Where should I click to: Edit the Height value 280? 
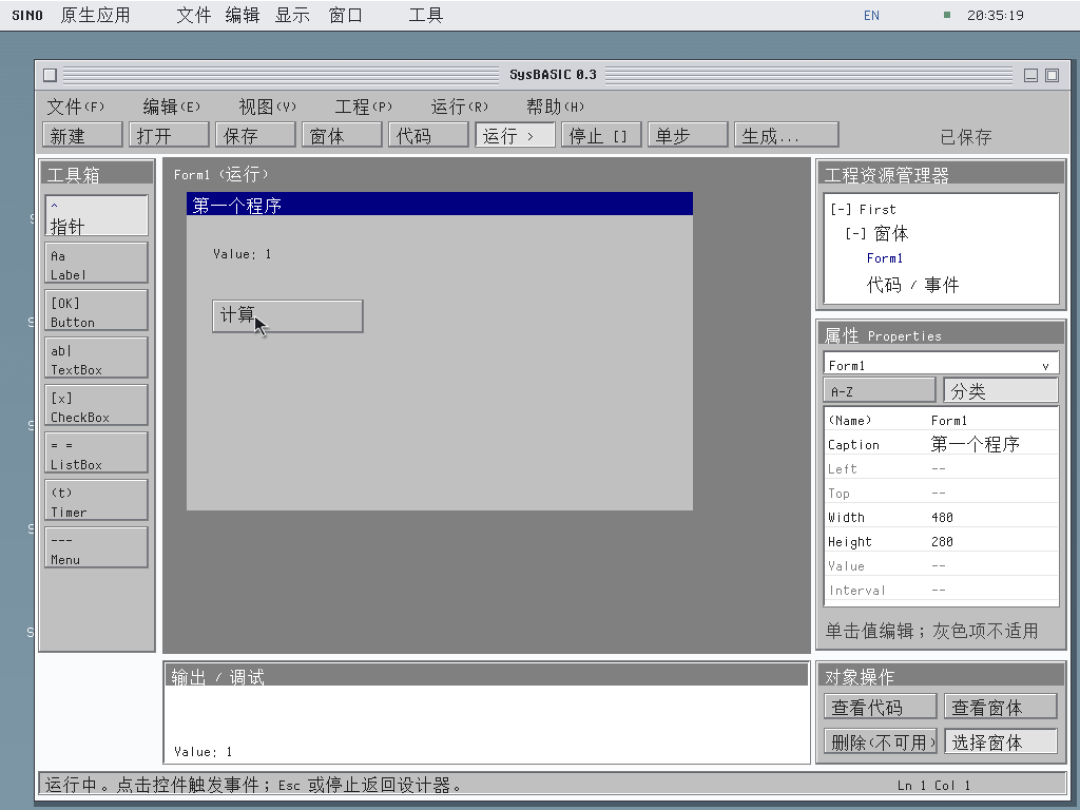tap(942, 542)
